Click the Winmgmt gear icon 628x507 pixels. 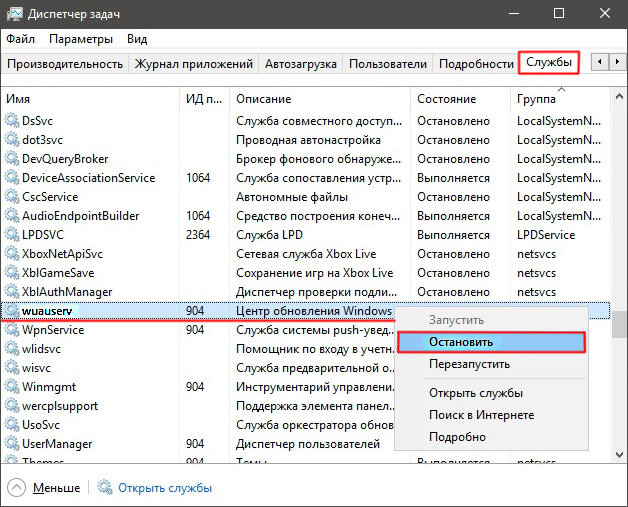(x=12, y=386)
